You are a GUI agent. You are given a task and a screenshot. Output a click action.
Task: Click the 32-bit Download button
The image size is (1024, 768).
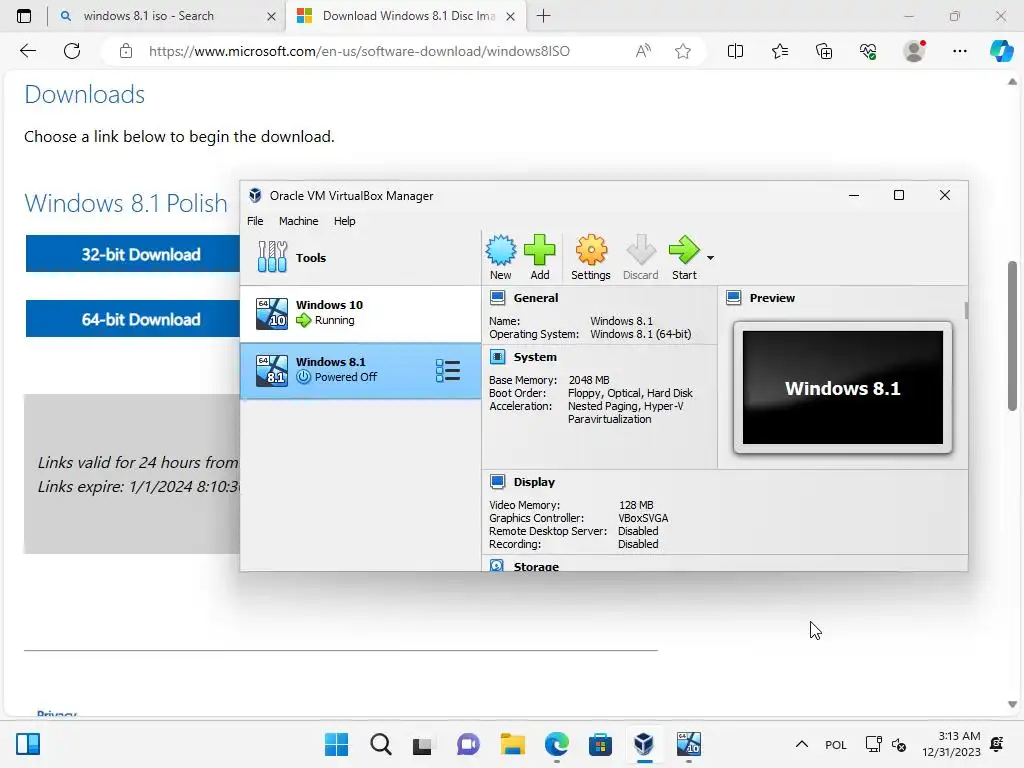pyautogui.click(x=133, y=254)
